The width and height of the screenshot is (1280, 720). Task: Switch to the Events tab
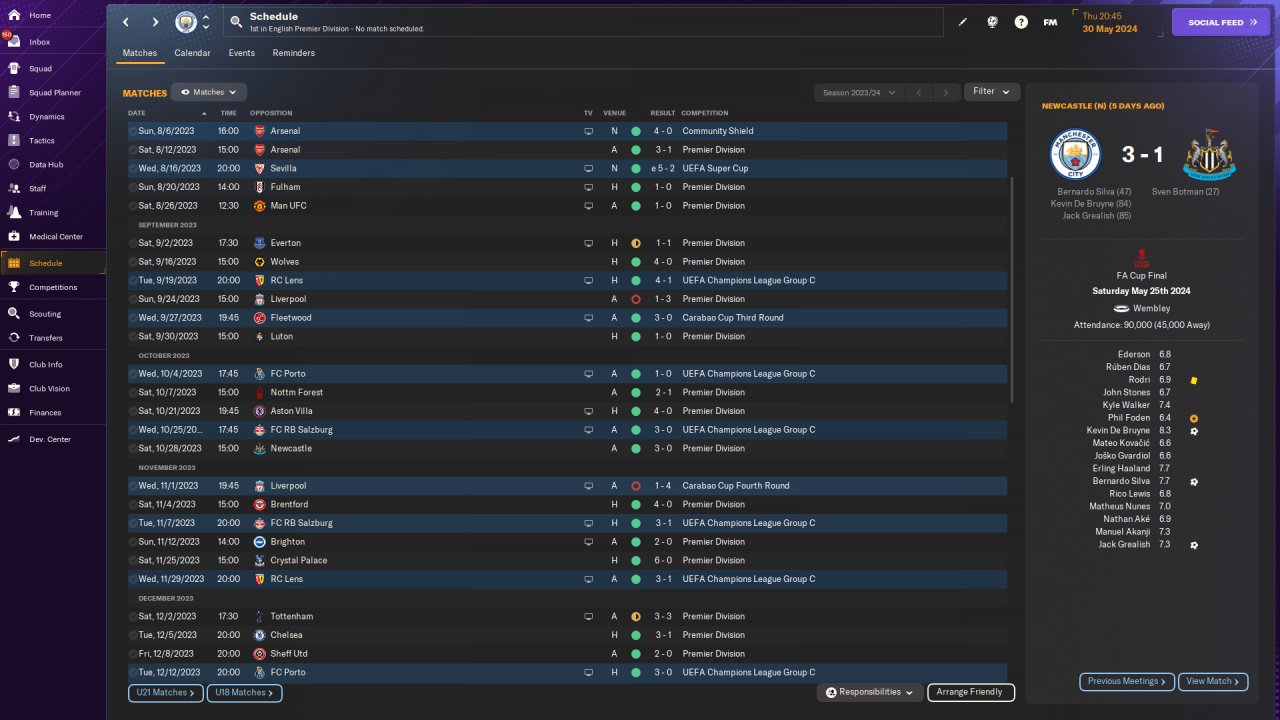tap(241, 53)
